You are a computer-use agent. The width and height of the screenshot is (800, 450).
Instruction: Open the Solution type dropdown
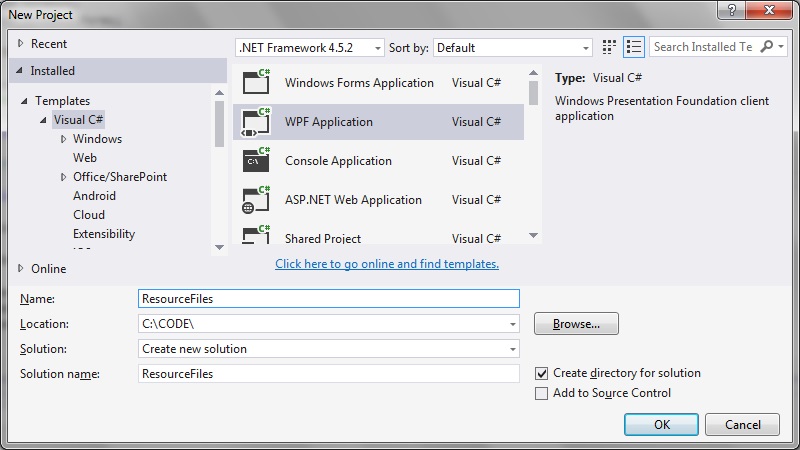point(513,349)
